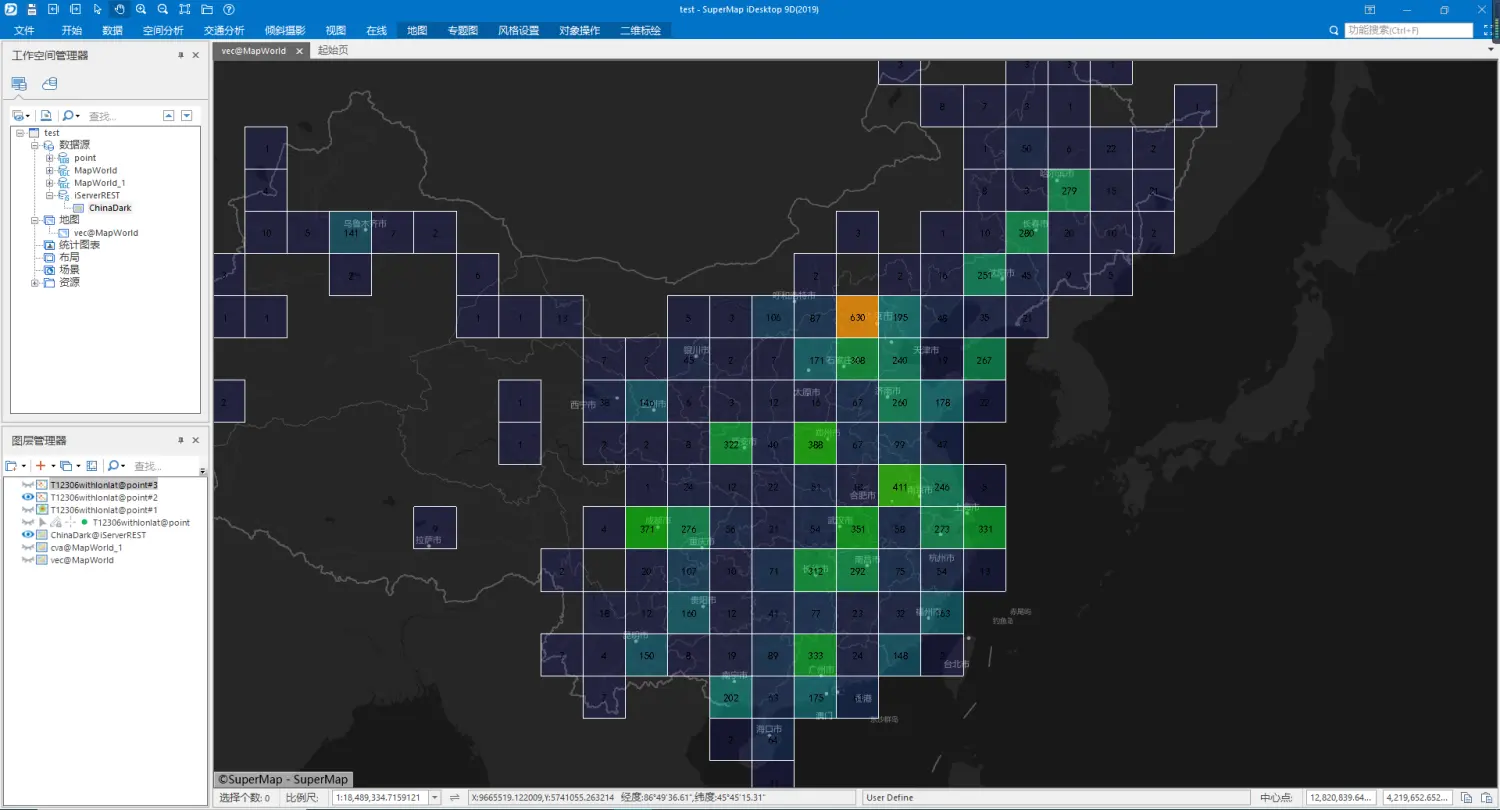Pin the 图层管理器 panel
The height and width of the screenshot is (810, 1500).
click(x=181, y=440)
